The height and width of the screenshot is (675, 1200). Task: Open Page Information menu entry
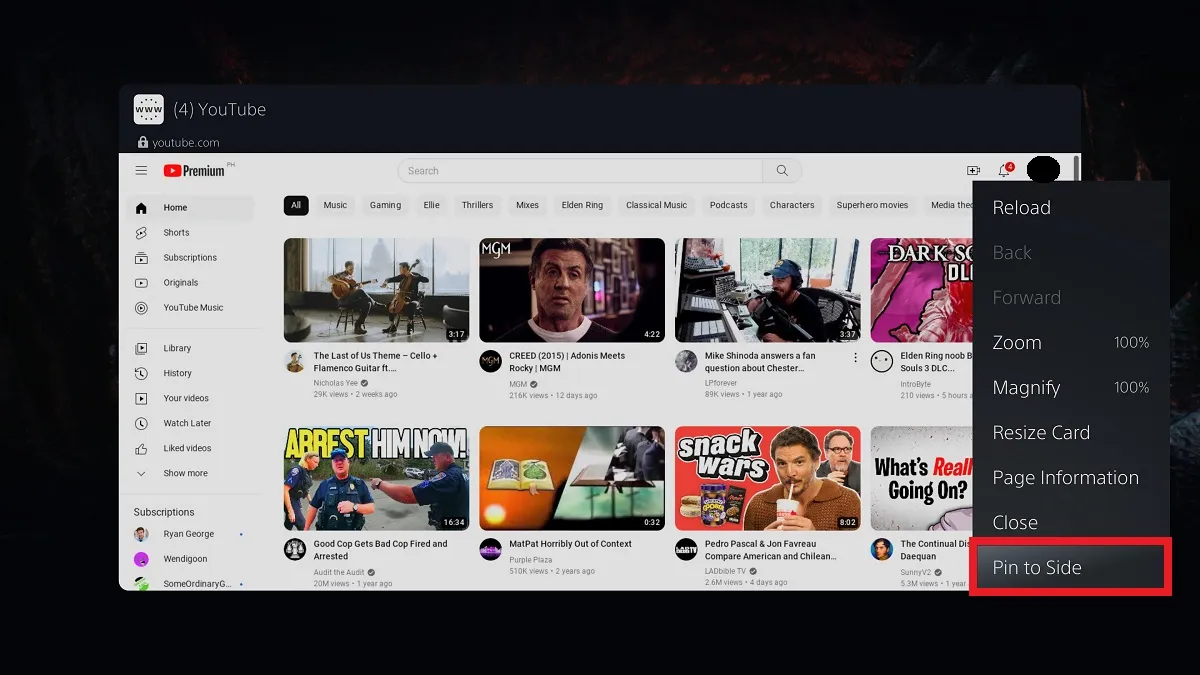pos(1065,478)
